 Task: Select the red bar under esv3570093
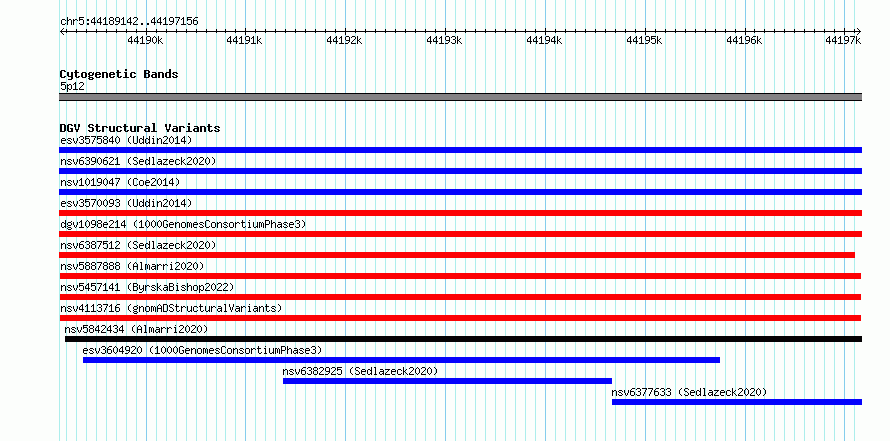pyautogui.click(x=460, y=213)
